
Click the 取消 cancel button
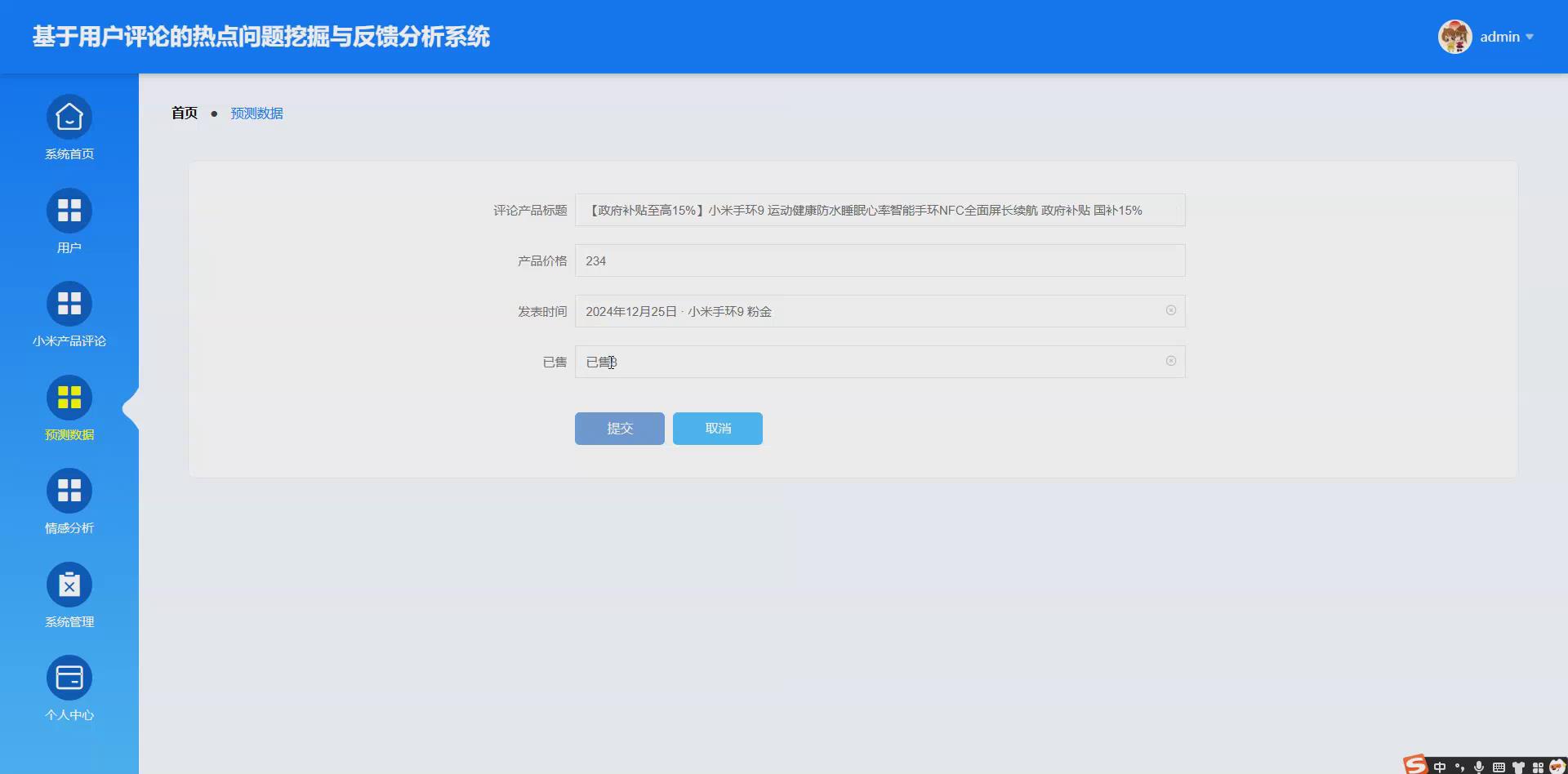717,428
